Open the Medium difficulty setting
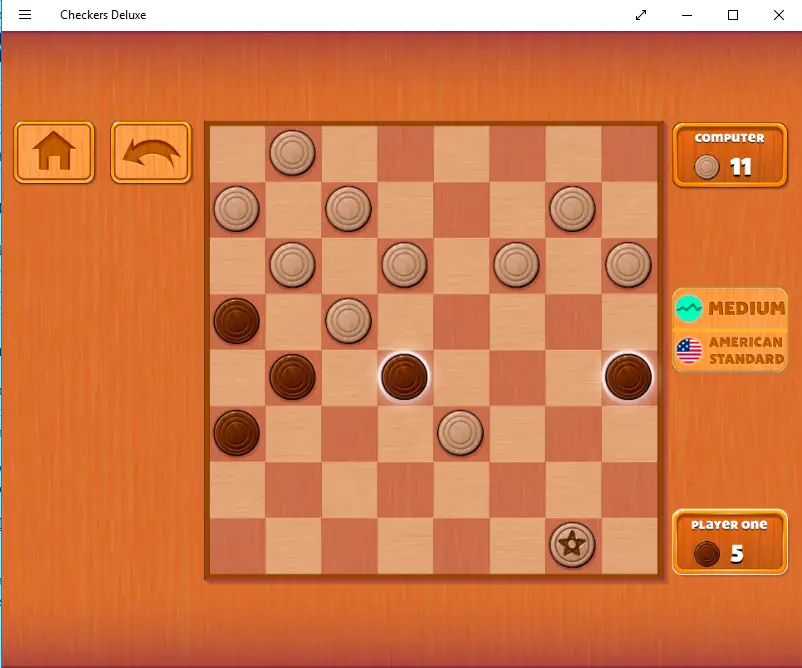Viewport: 802px width, 668px height. [730, 309]
